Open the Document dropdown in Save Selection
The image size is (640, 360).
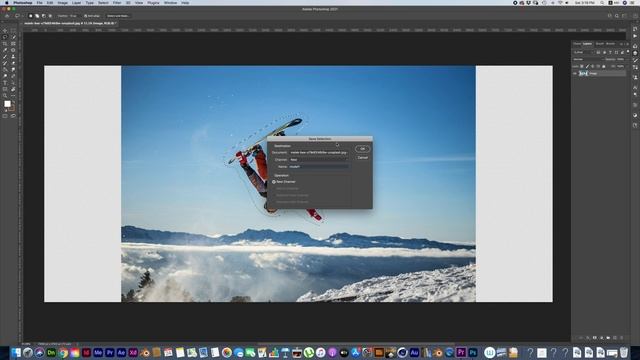[x=319, y=153]
